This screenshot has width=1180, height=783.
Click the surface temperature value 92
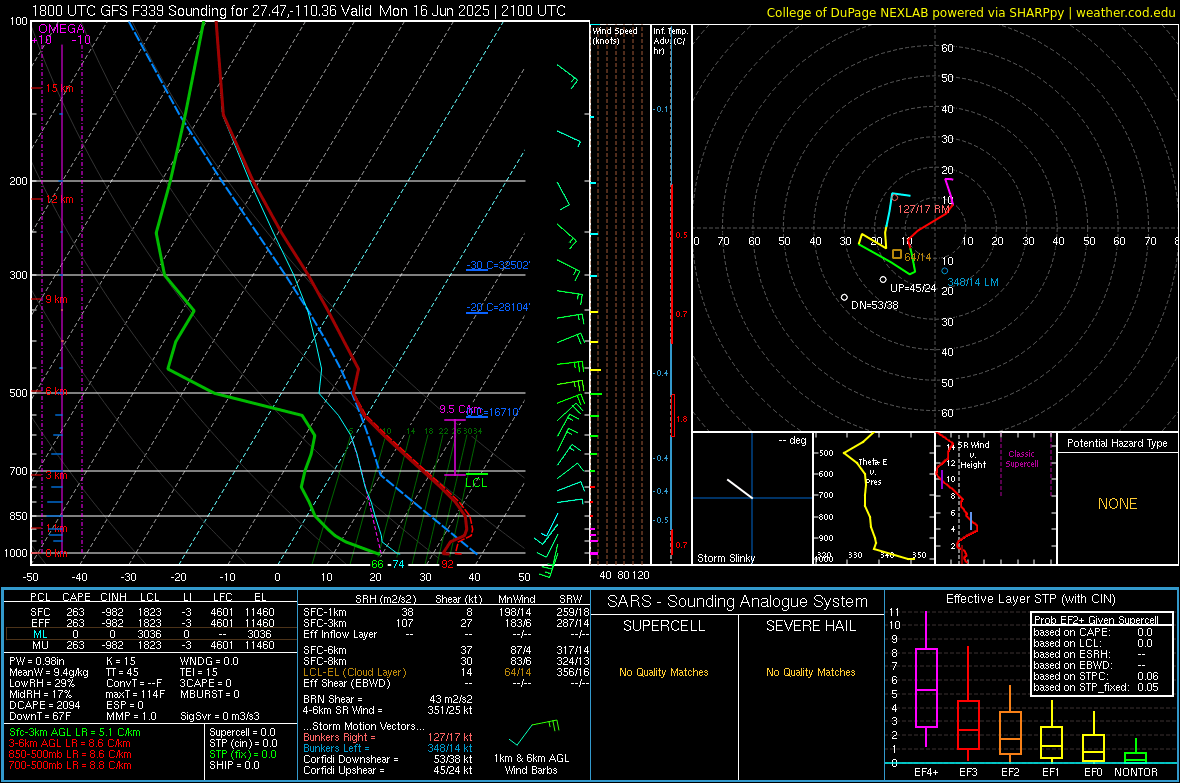pos(448,564)
